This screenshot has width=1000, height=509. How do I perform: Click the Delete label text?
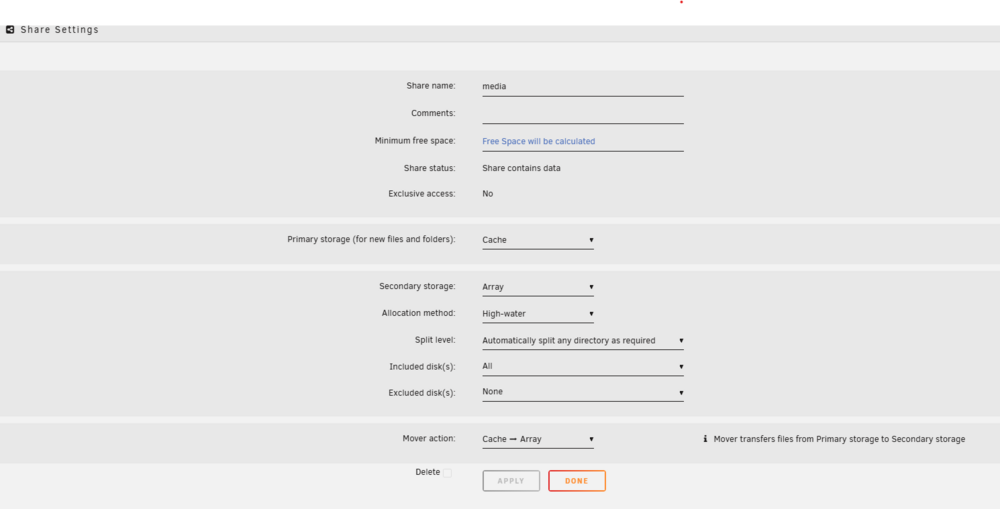[x=427, y=472]
